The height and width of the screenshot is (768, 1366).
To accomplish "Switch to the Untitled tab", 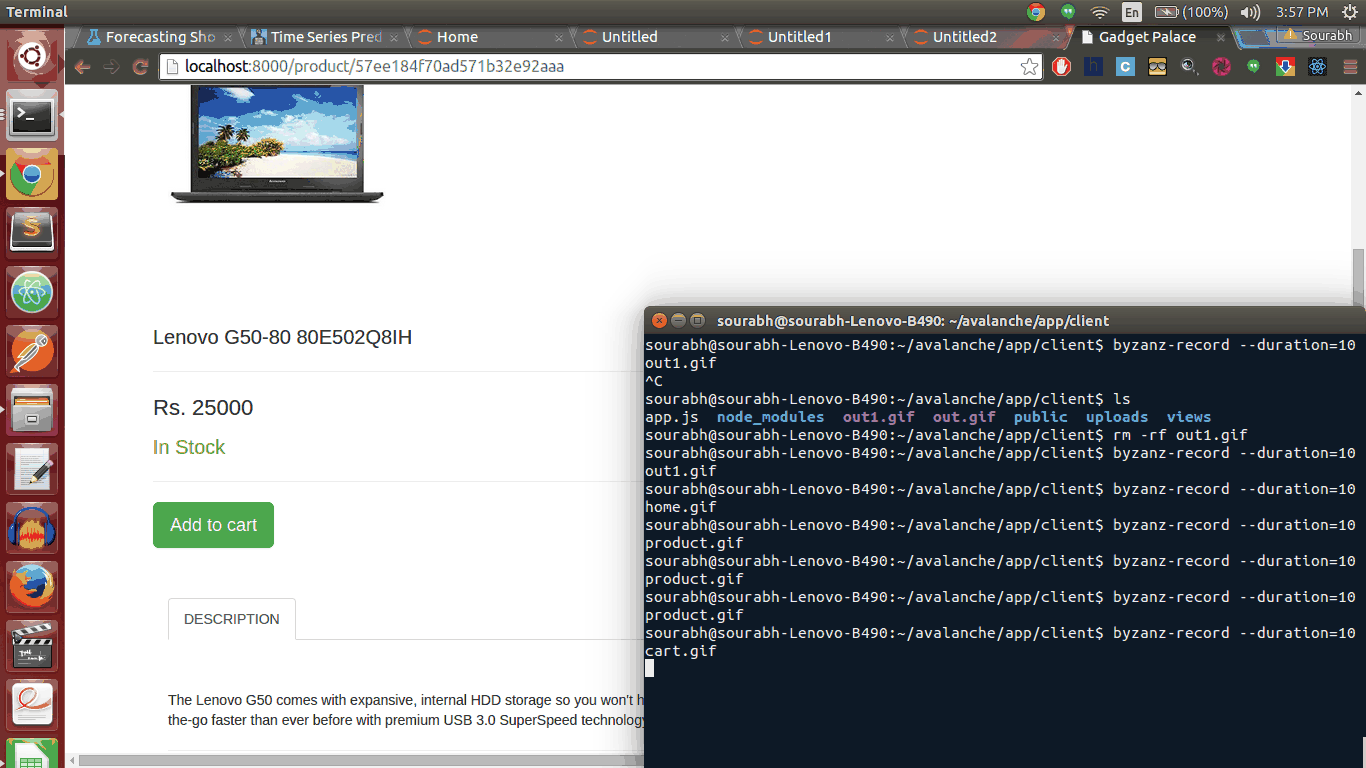I will click(x=655, y=37).
